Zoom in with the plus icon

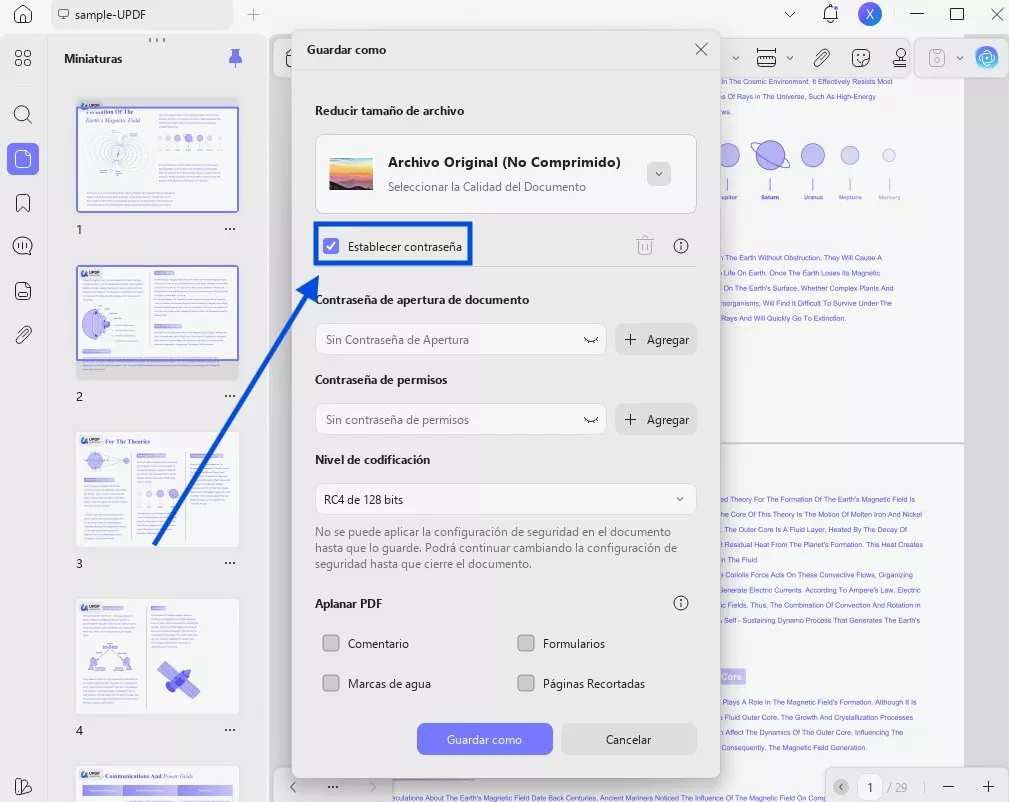click(x=988, y=787)
